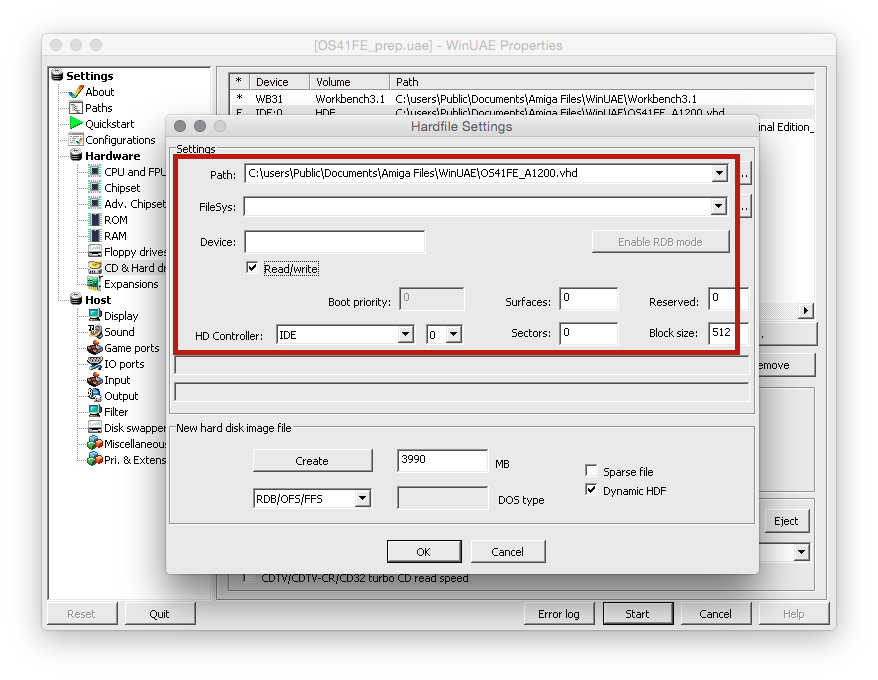Click the IO ports icon
878x680 pixels.
pyautogui.click(x=95, y=364)
